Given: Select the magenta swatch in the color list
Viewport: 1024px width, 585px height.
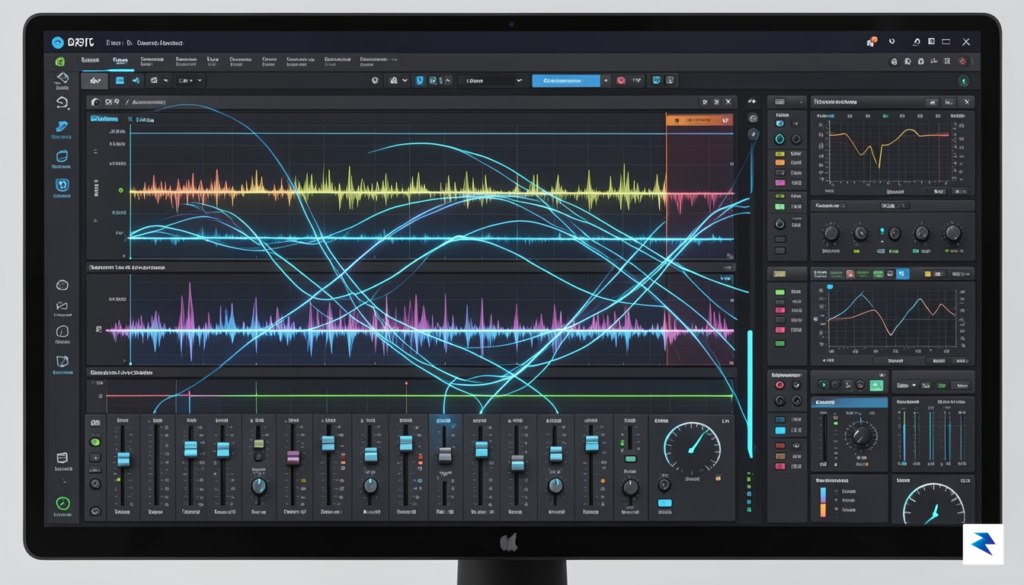Looking at the screenshot, I should click(x=780, y=183).
